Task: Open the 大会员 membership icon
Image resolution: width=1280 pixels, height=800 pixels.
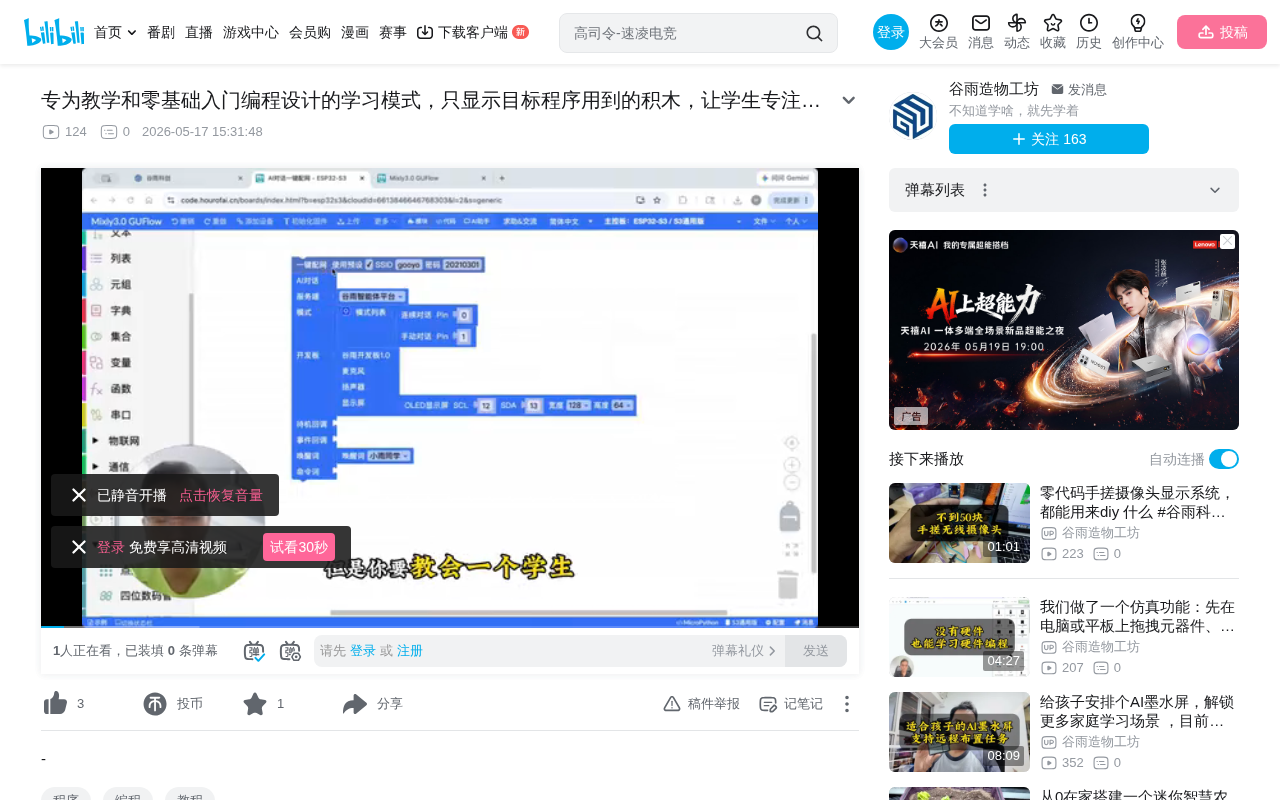Action: point(938,32)
